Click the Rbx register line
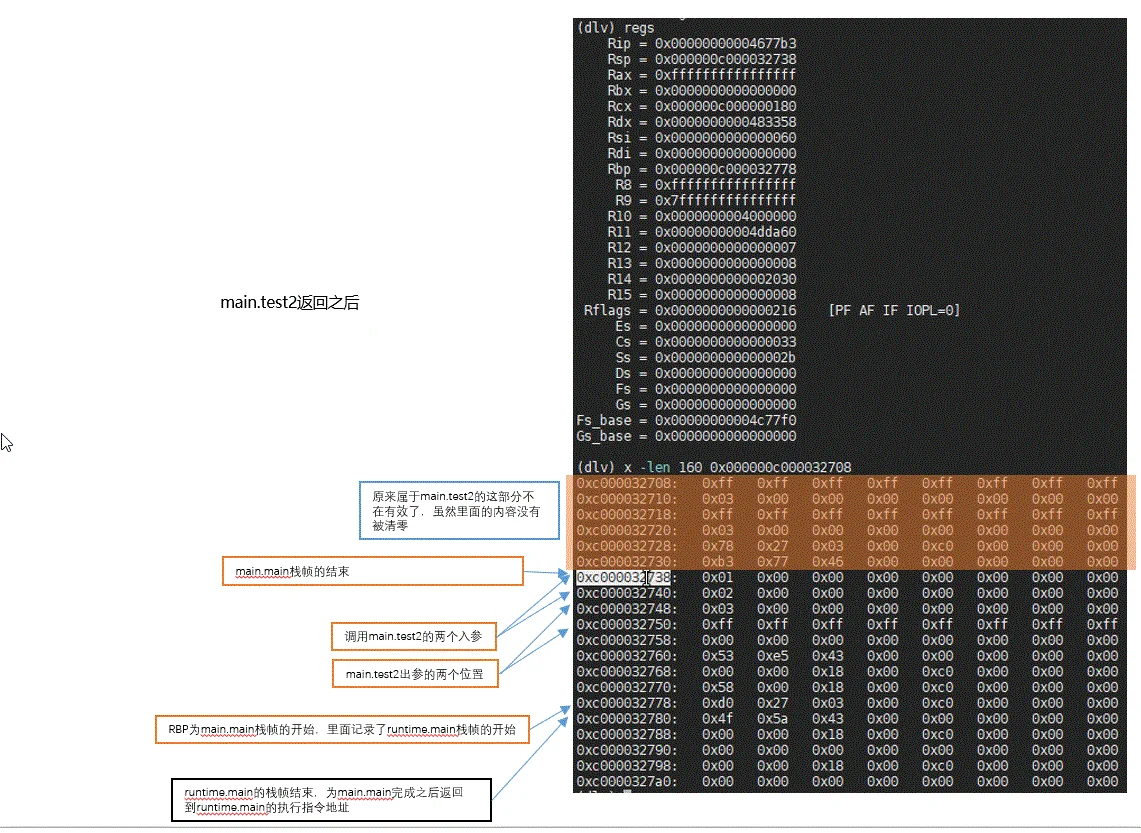The image size is (1141, 833). point(701,91)
